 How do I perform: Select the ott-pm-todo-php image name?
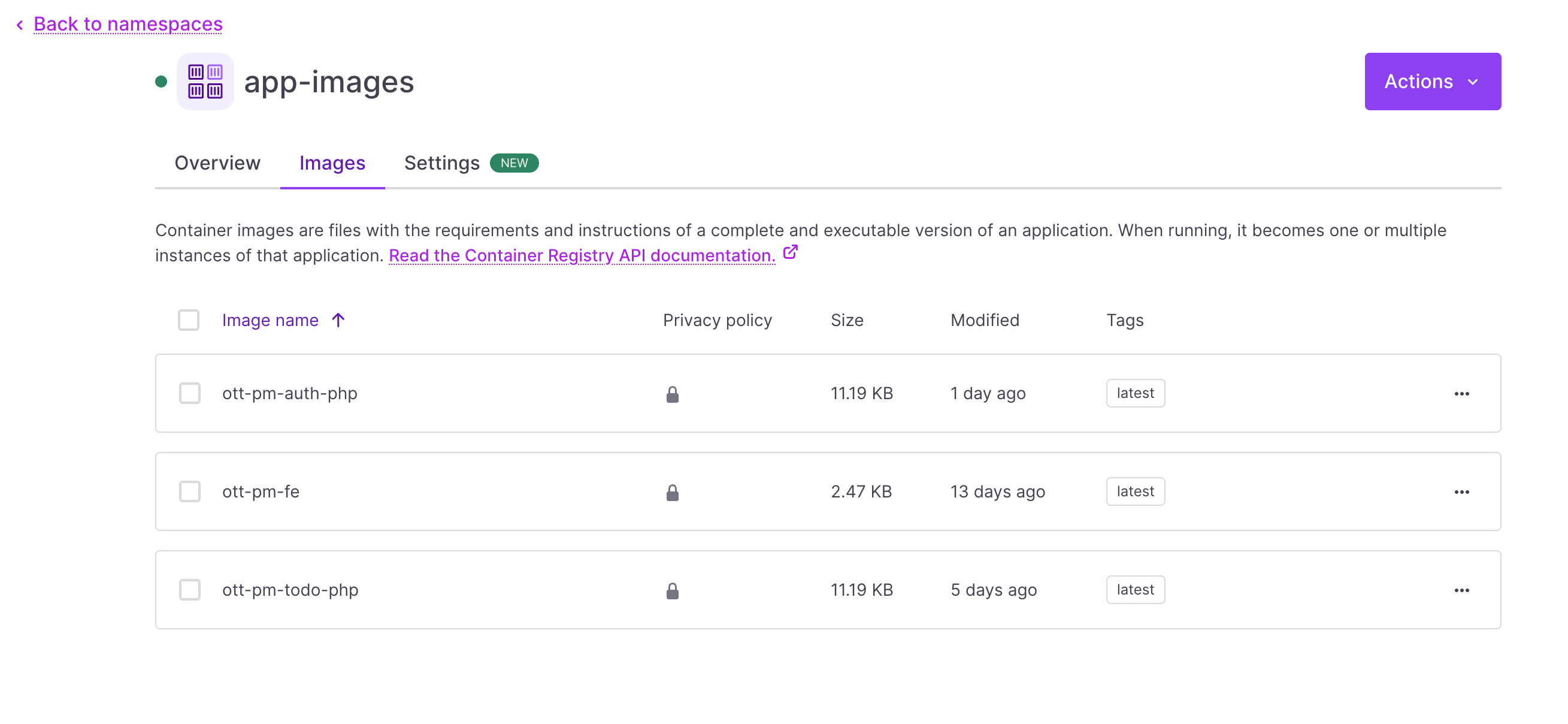coord(291,589)
